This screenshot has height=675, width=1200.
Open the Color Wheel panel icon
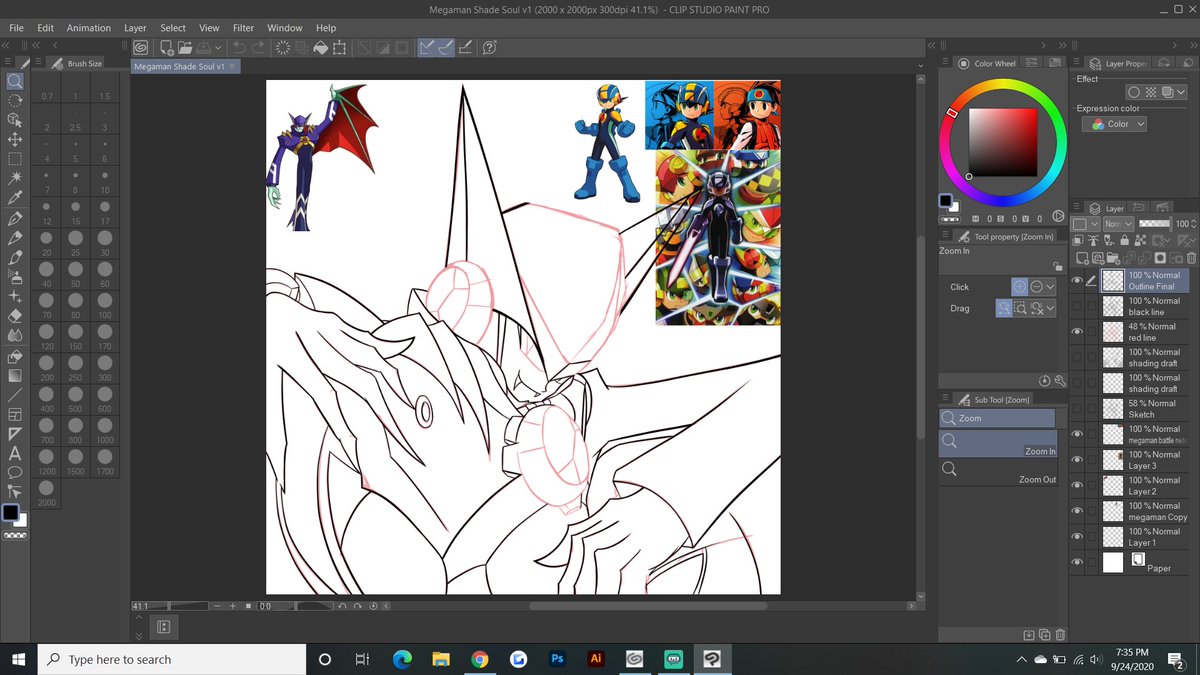pos(962,63)
